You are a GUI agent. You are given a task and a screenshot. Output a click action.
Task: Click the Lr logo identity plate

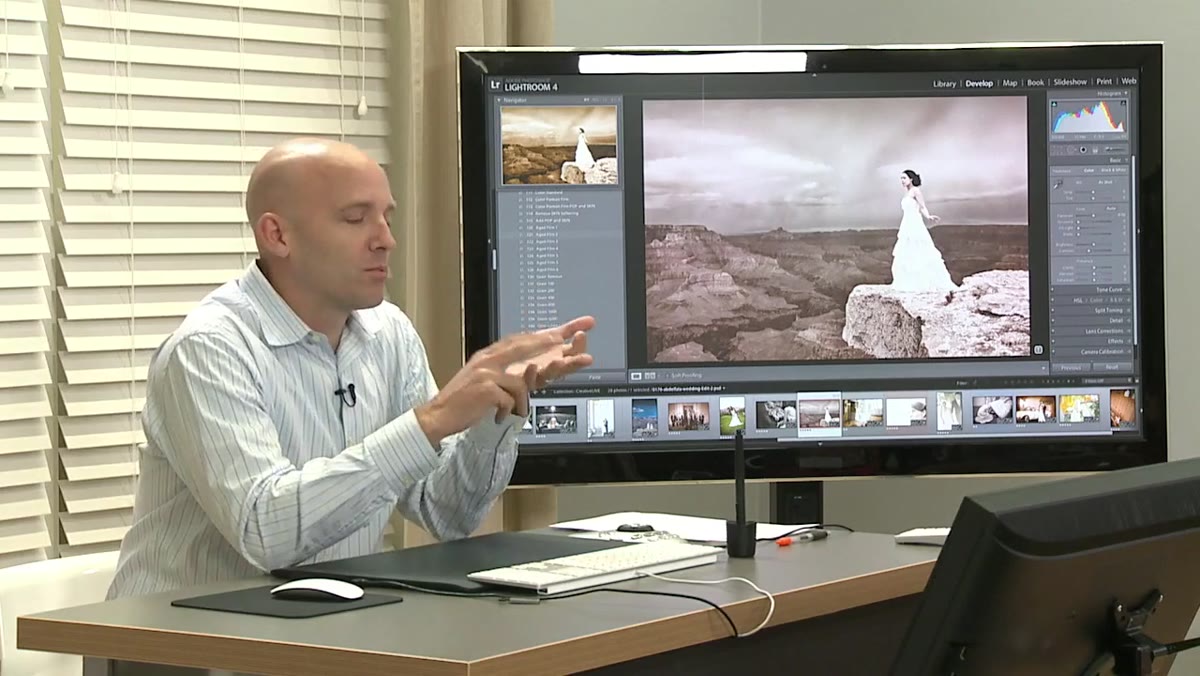pos(496,85)
